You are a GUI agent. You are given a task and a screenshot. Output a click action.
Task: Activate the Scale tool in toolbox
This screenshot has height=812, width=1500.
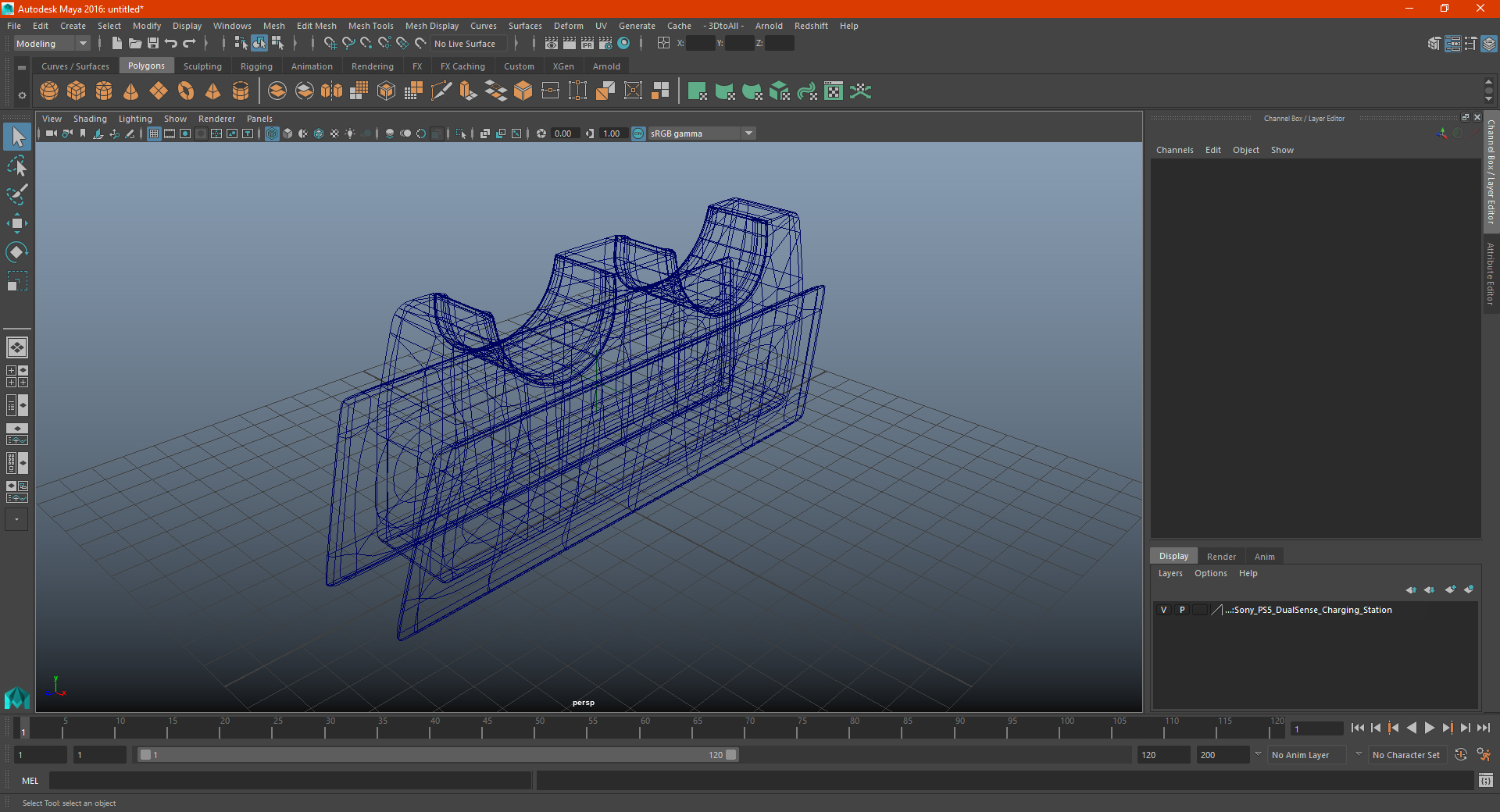(x=17, y=281)
